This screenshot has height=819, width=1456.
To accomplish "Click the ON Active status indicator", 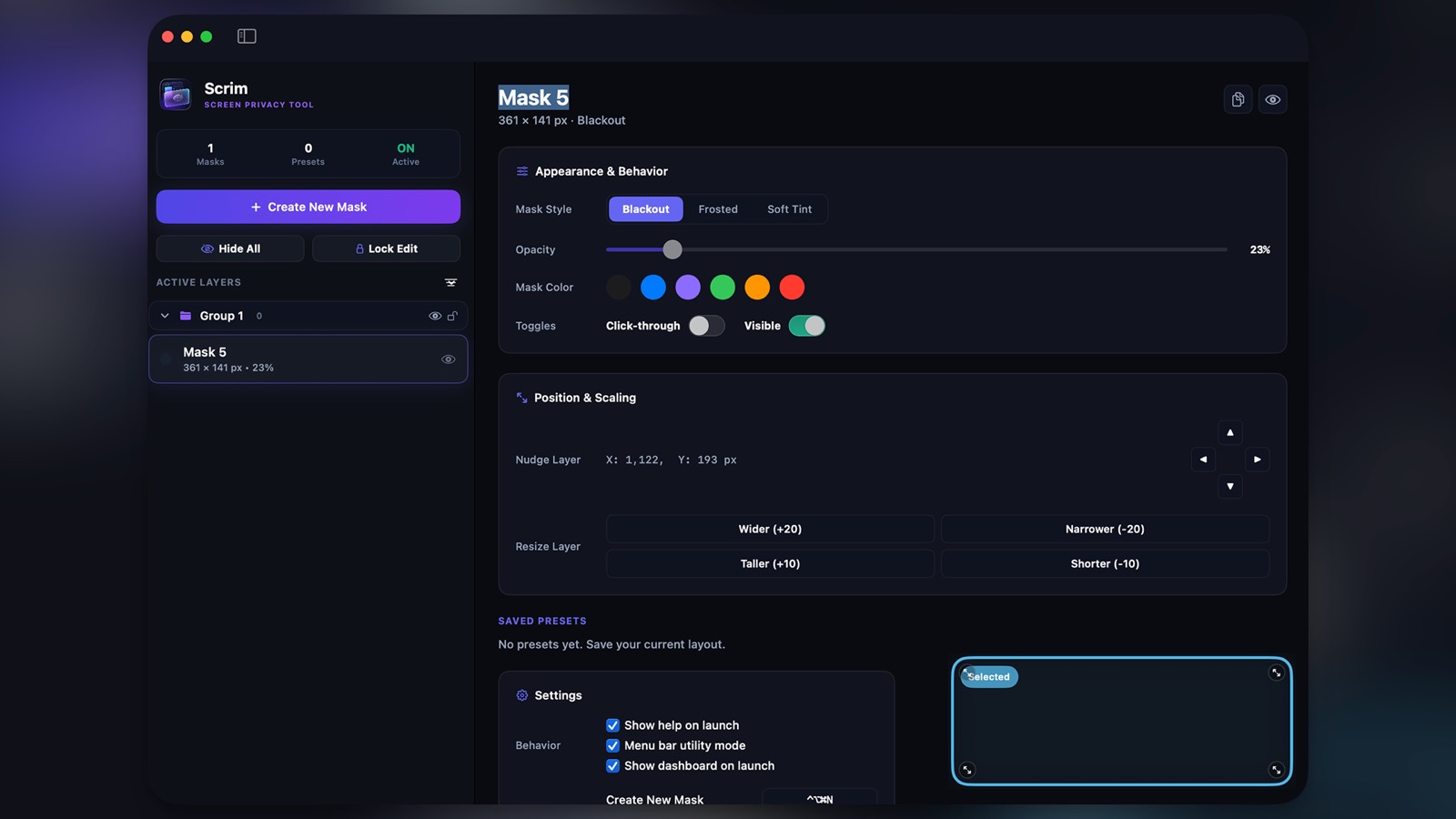I will (406, 154).
